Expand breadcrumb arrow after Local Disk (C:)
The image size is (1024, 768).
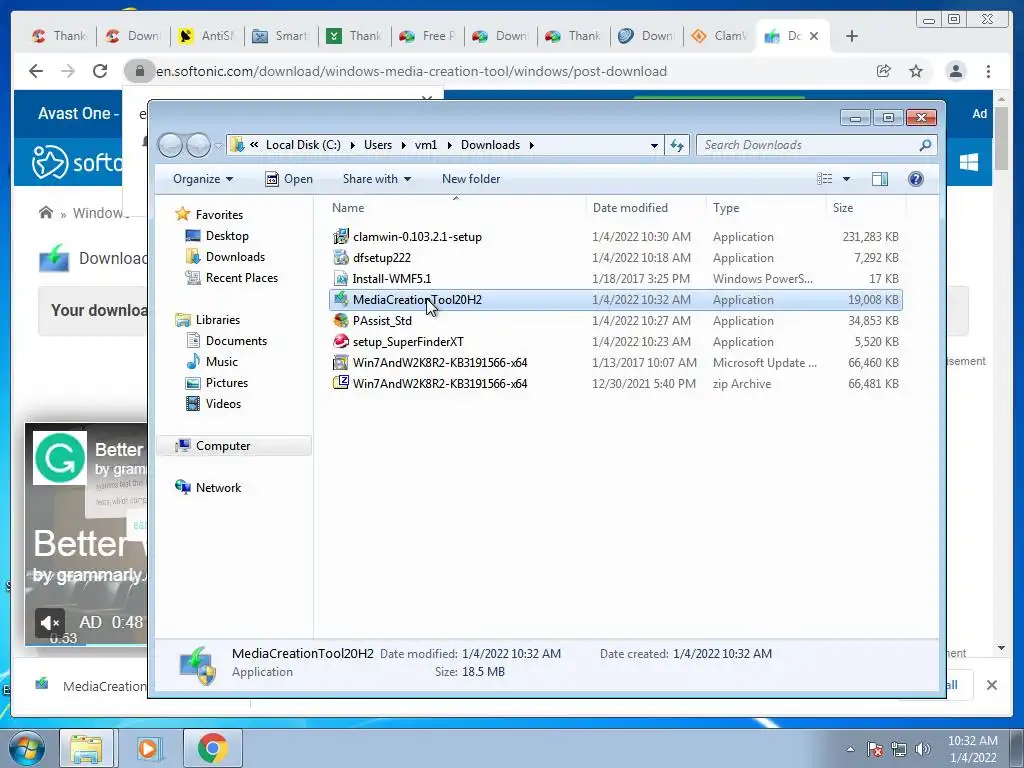coord(353,145)
